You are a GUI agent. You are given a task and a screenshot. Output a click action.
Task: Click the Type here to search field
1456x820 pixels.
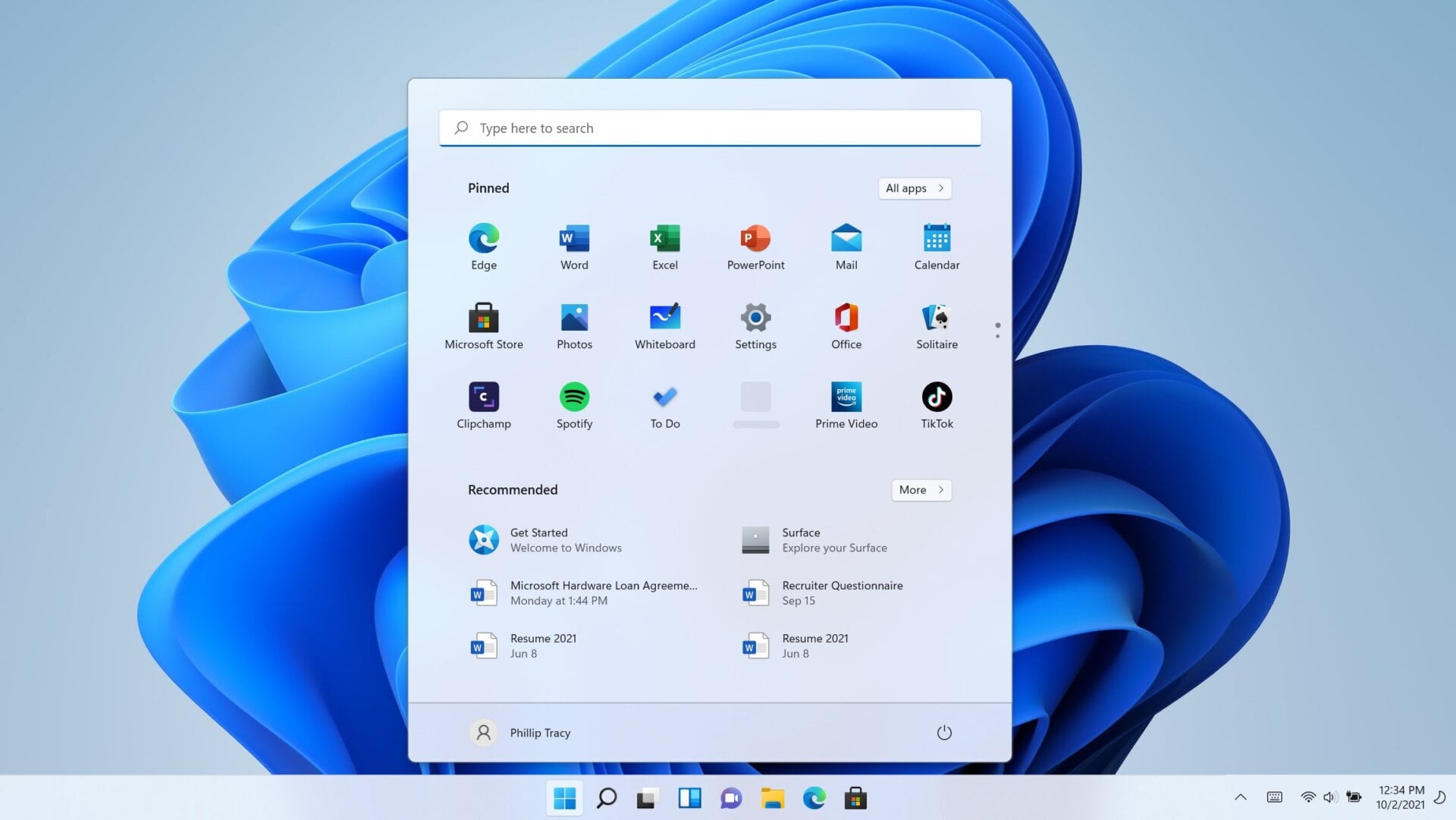click(x=710, y=128)
